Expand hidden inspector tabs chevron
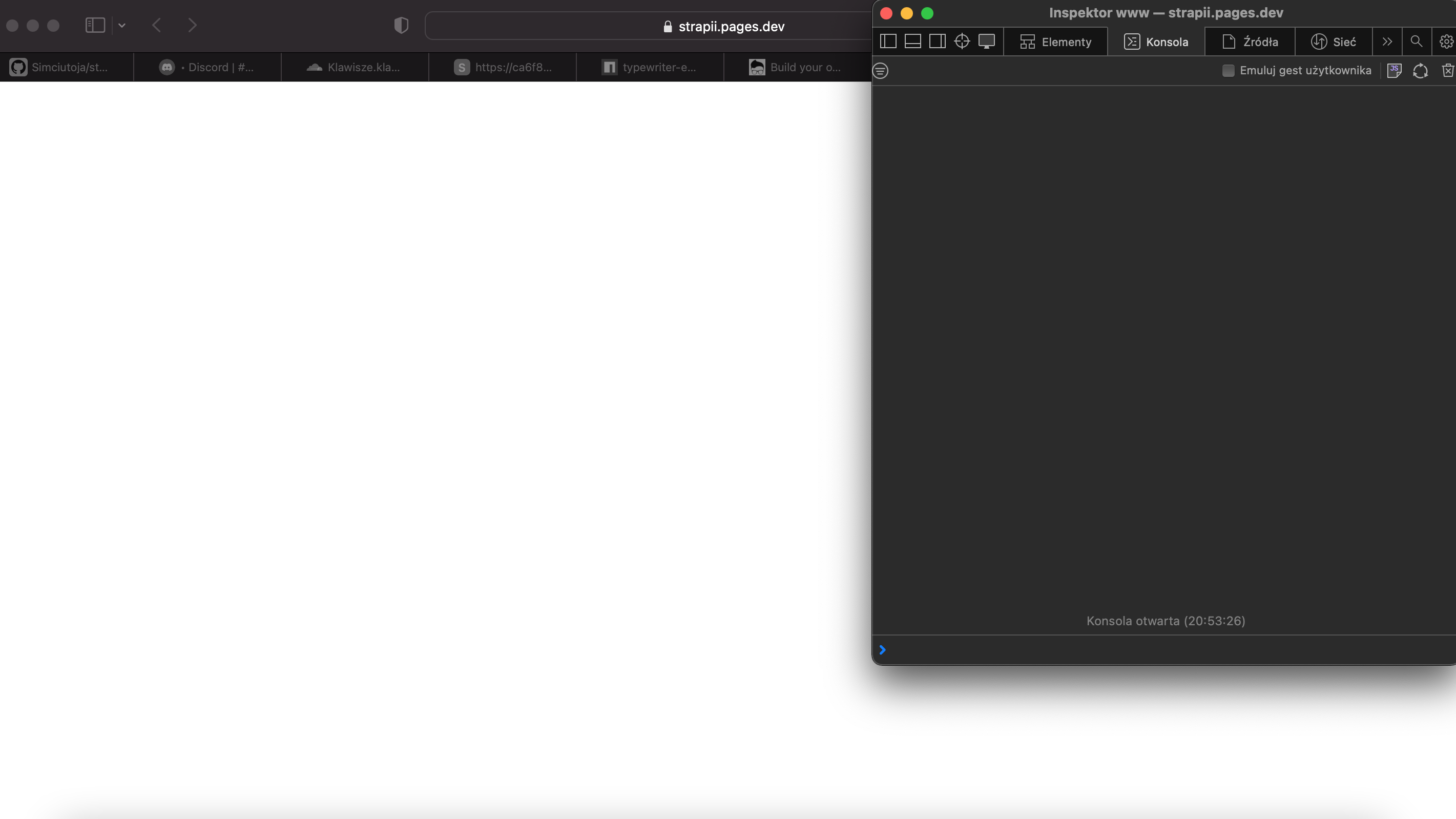The height and width of the screenshot is (819, 1456). coord(1386,42)
